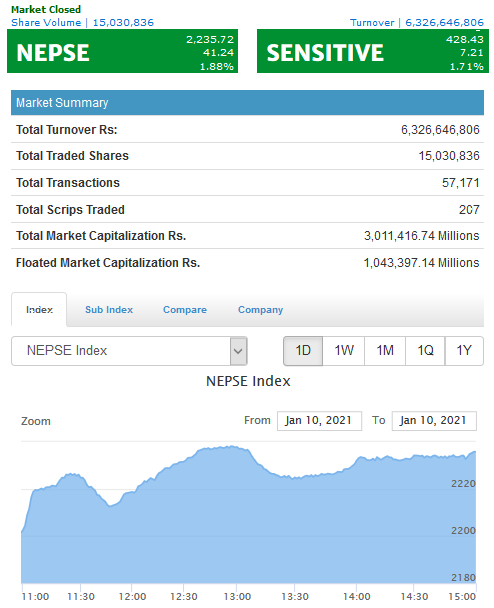Open the Sub Index tab
494x608 pixels.
[x=109, y=310]
